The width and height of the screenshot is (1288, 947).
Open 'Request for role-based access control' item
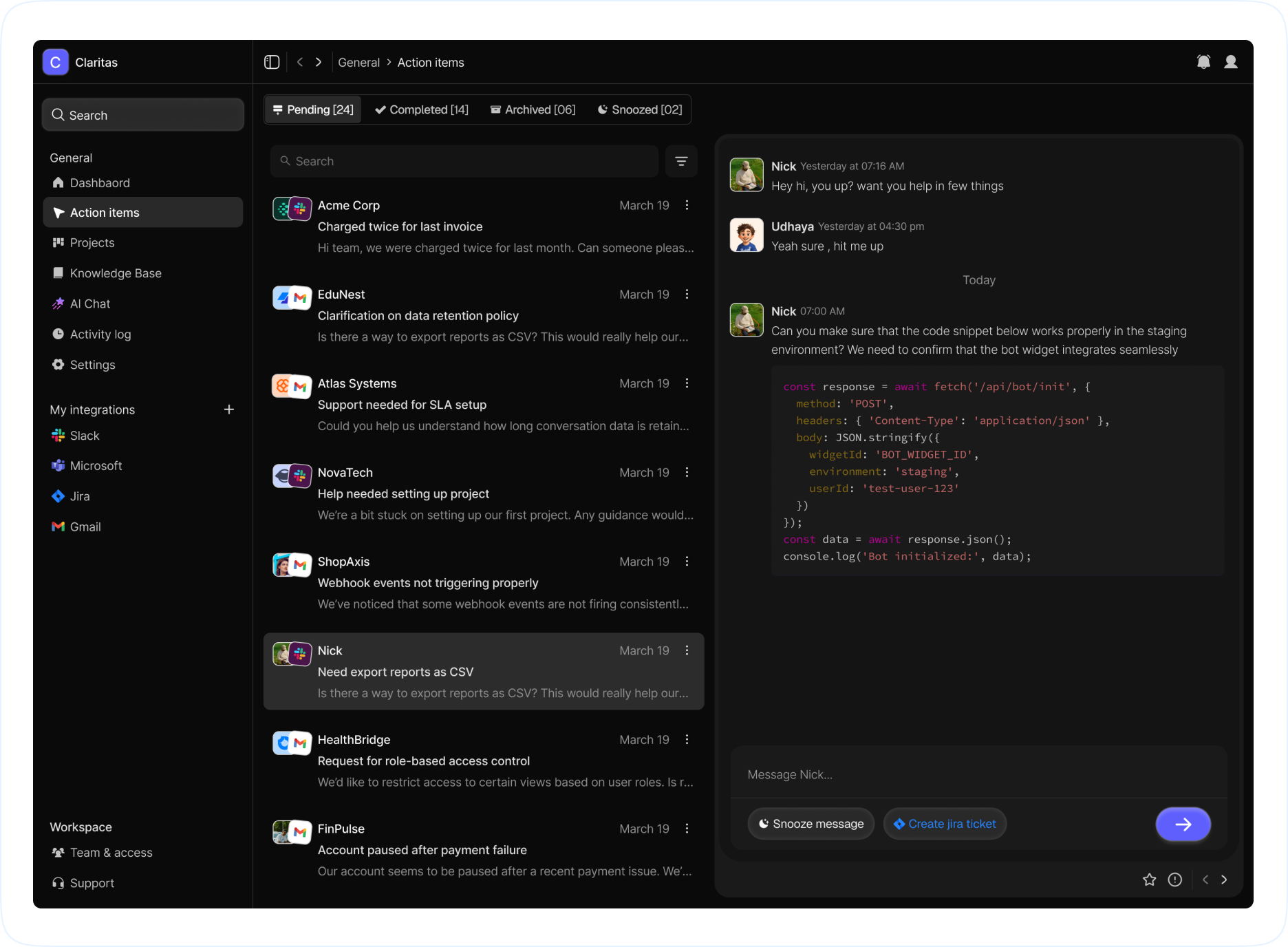[484, 760]
